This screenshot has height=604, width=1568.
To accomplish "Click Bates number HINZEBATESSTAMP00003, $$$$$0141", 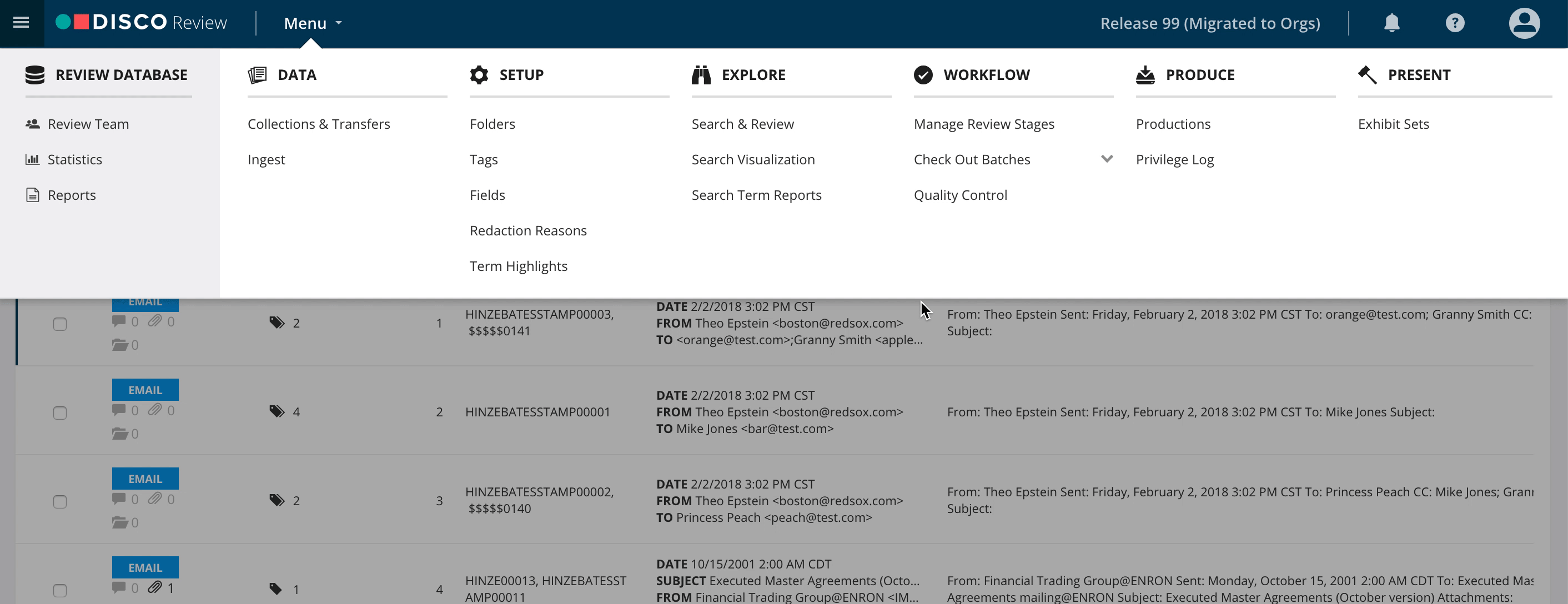I will [540, 322].
